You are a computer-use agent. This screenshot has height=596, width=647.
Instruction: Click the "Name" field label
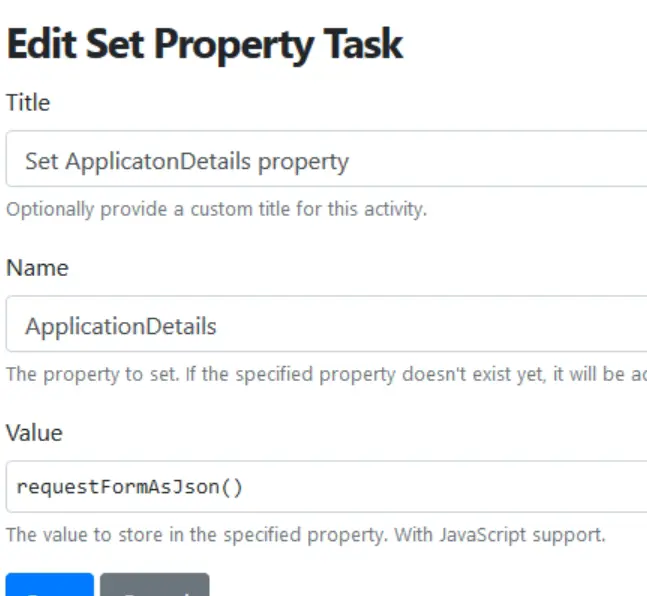[x=37, y=268]
